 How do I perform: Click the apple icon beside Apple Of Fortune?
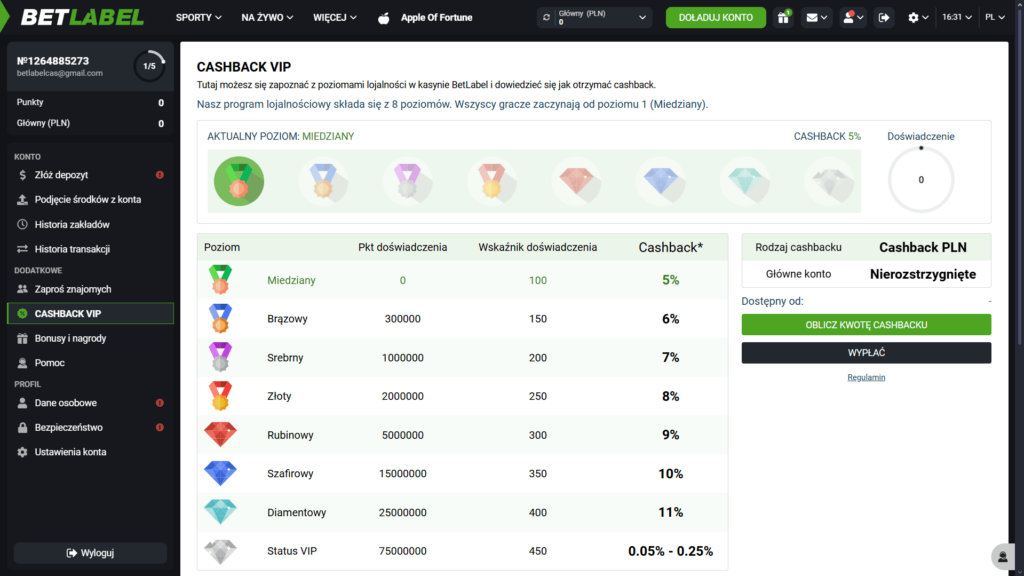[383, 18]
